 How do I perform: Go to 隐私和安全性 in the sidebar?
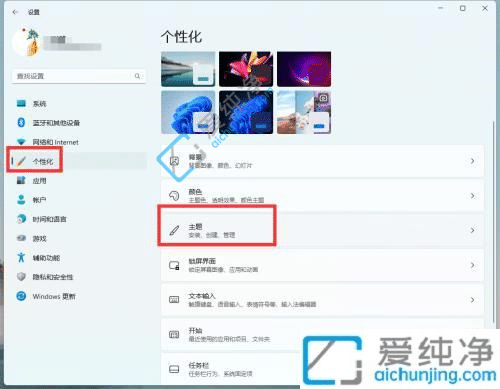[53, 277]
